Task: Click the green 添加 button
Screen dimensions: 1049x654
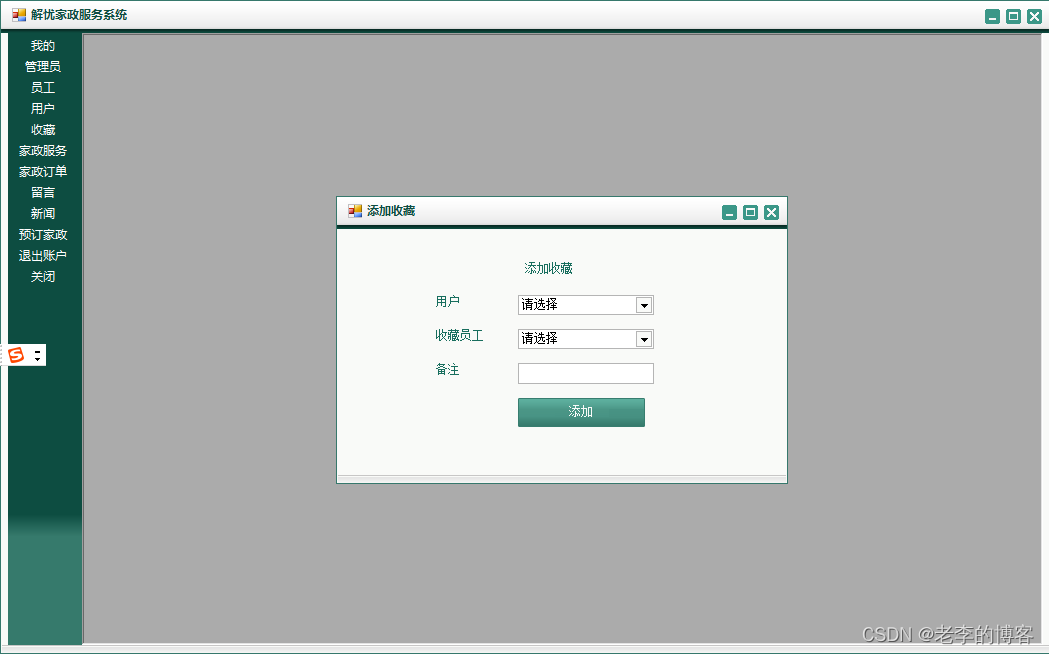Action: [581, 412]
